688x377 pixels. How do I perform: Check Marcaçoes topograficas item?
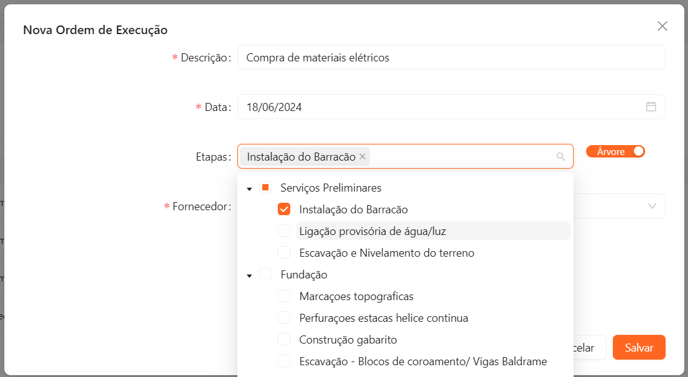click(284, 296)
